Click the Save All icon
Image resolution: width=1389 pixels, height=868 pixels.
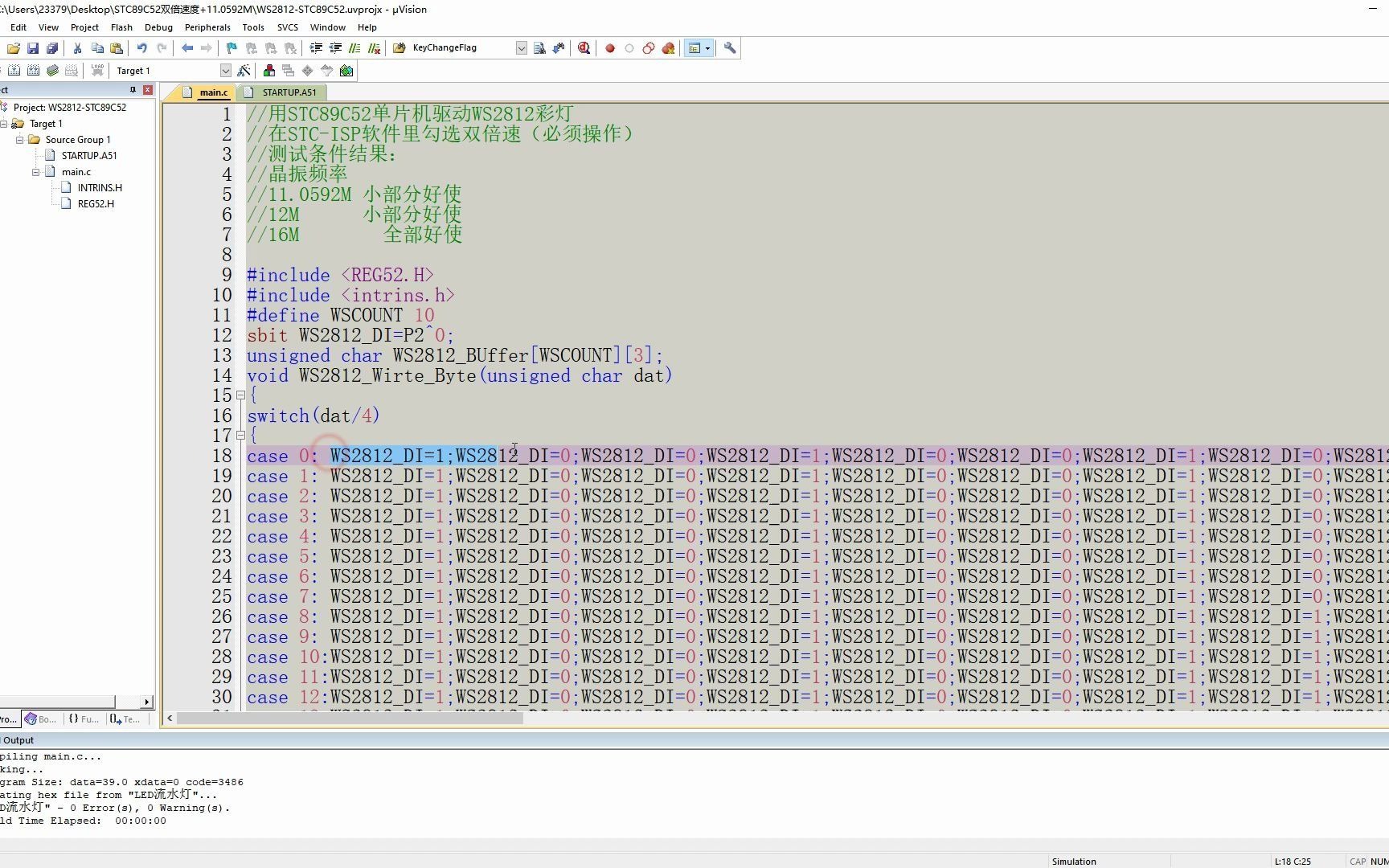coord(52,48)
